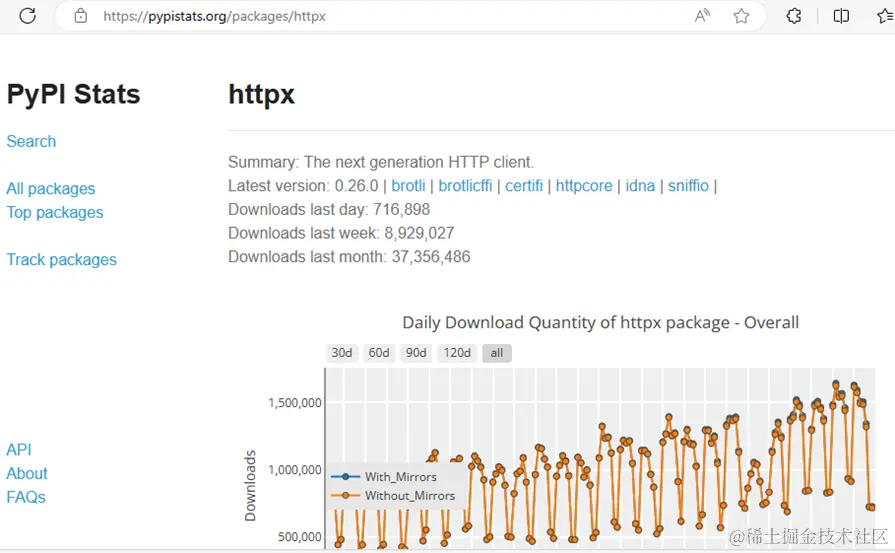
Task: Select the 60d range button
Action: 378,353
